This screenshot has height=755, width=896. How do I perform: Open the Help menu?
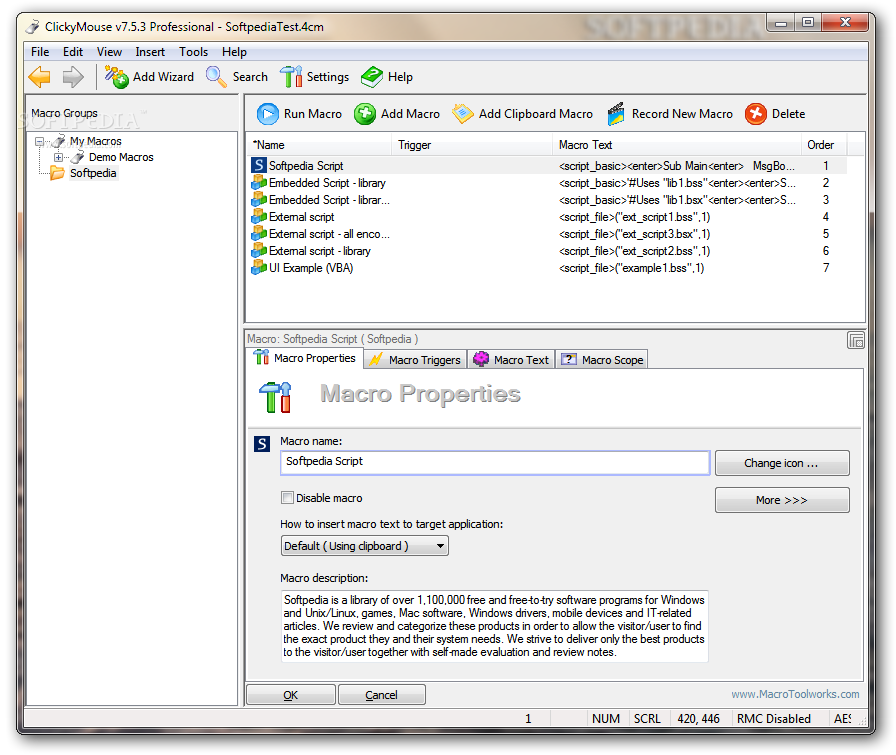(234, 51)
